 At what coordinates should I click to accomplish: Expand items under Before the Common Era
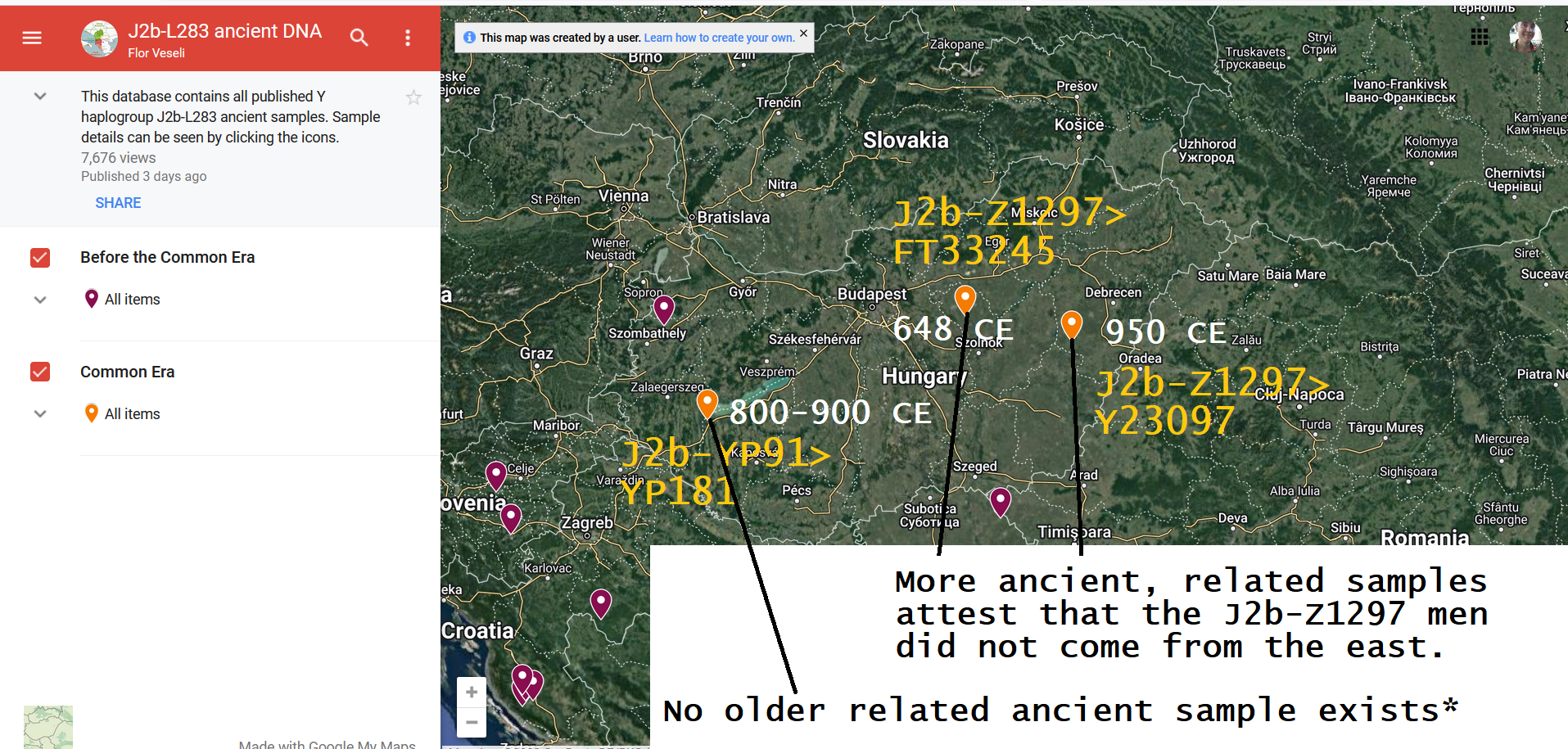[40, 300]
